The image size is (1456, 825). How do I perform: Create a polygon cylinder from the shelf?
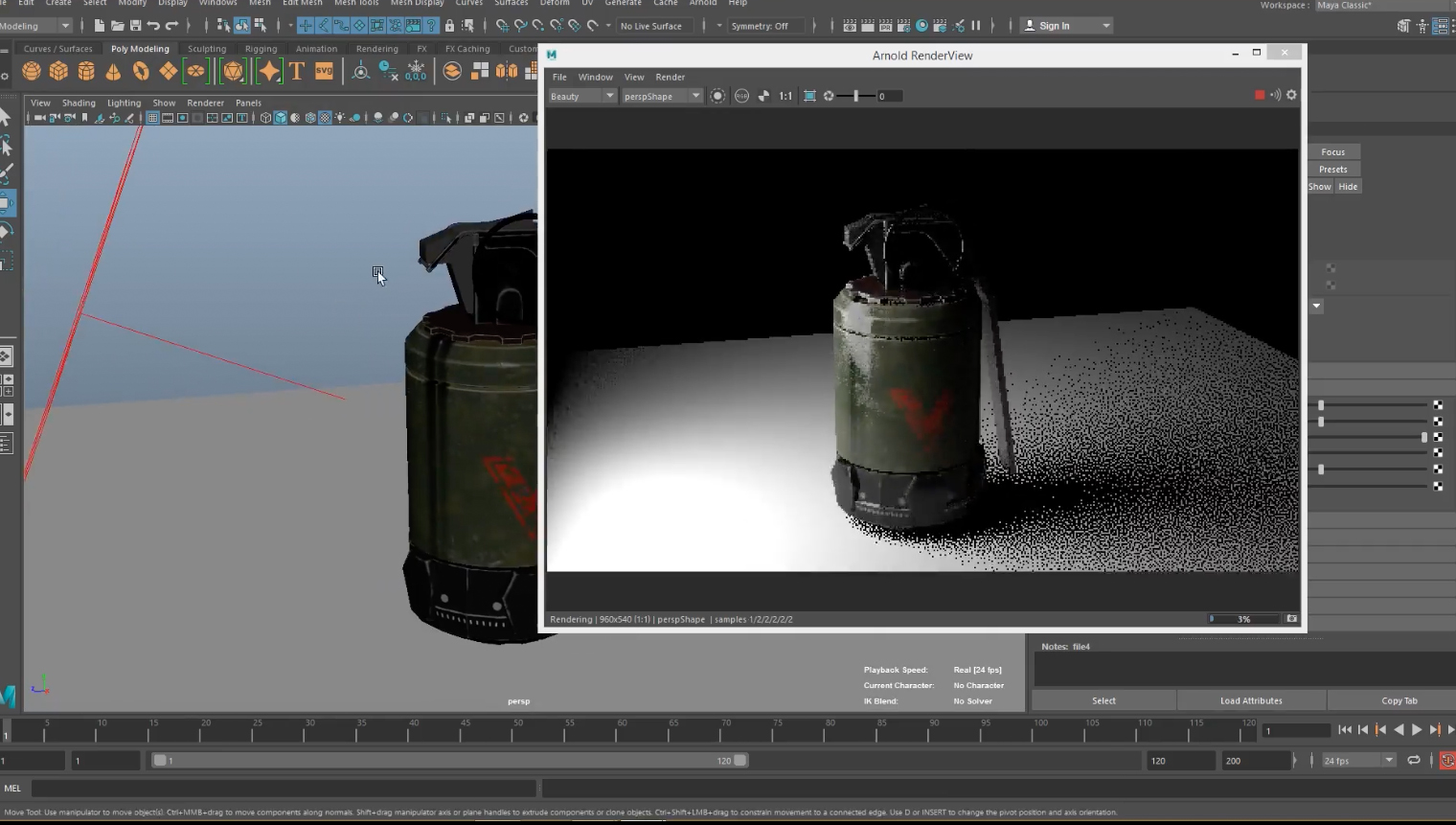[86, 71]
